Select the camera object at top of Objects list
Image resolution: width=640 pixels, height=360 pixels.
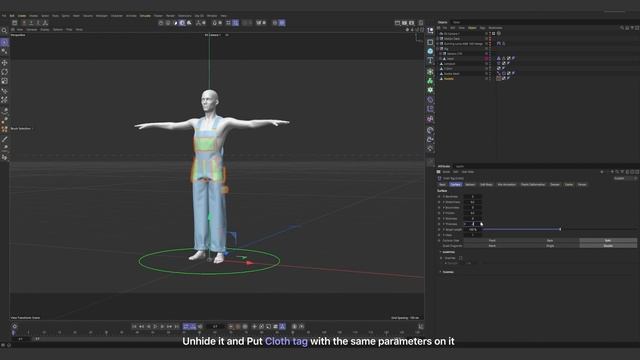pyautogui.click(x=451, y=33)
